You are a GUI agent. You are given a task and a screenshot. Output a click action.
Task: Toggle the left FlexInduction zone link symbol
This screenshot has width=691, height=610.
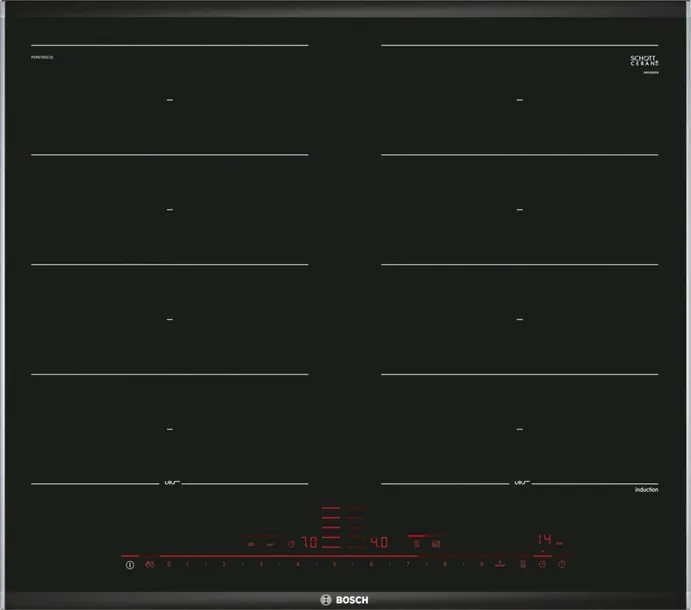click(169, 484)
